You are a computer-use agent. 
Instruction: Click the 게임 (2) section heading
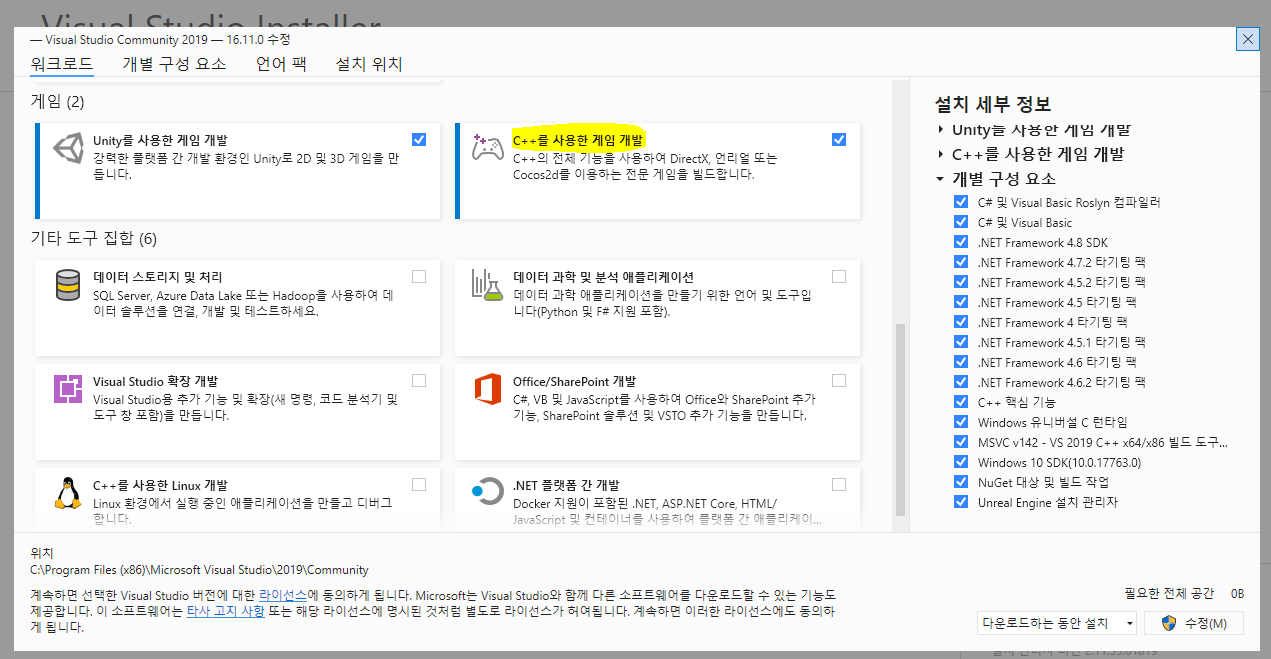[x=58, y=101]
